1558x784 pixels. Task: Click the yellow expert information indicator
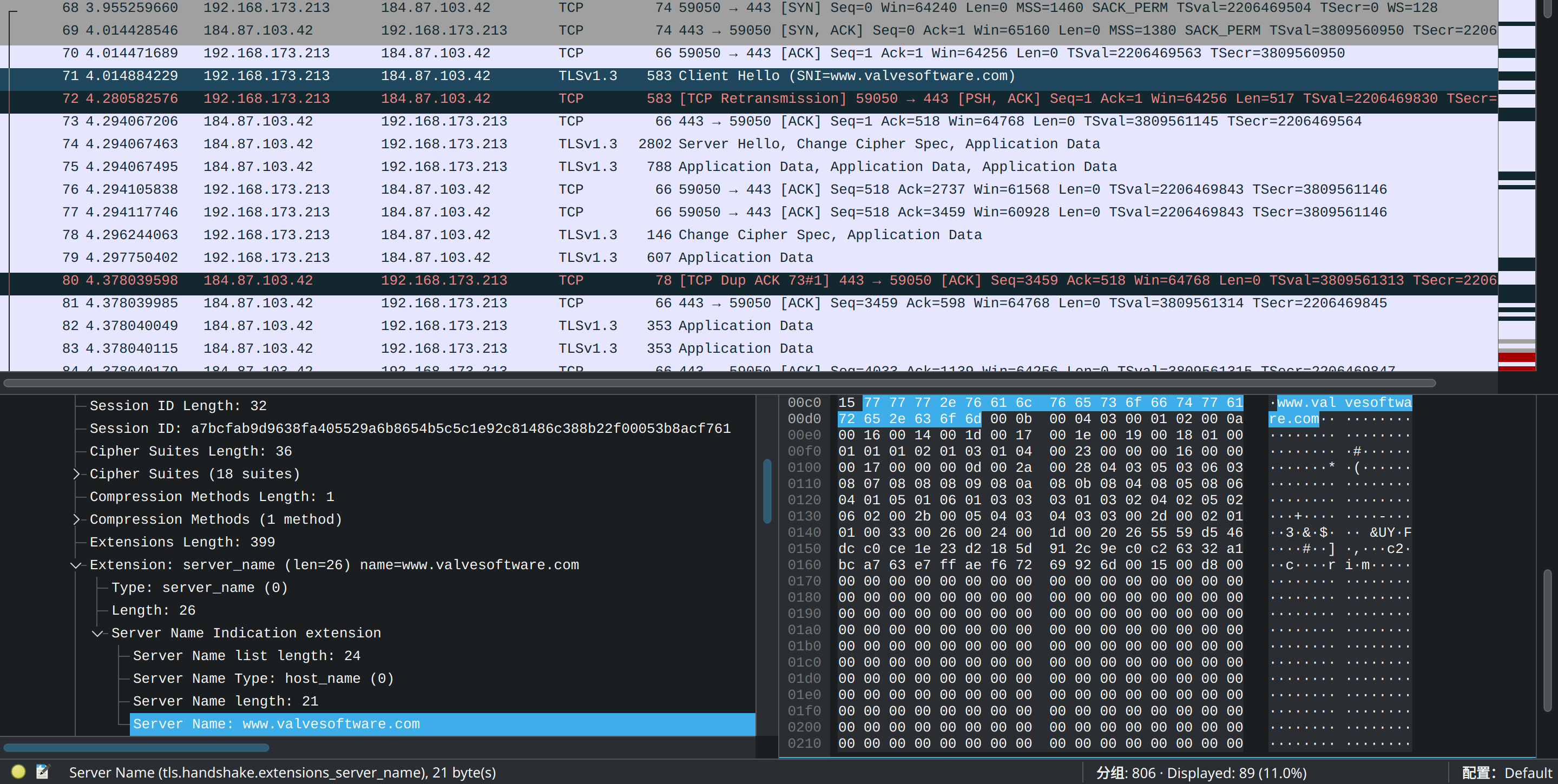(18, 772)
